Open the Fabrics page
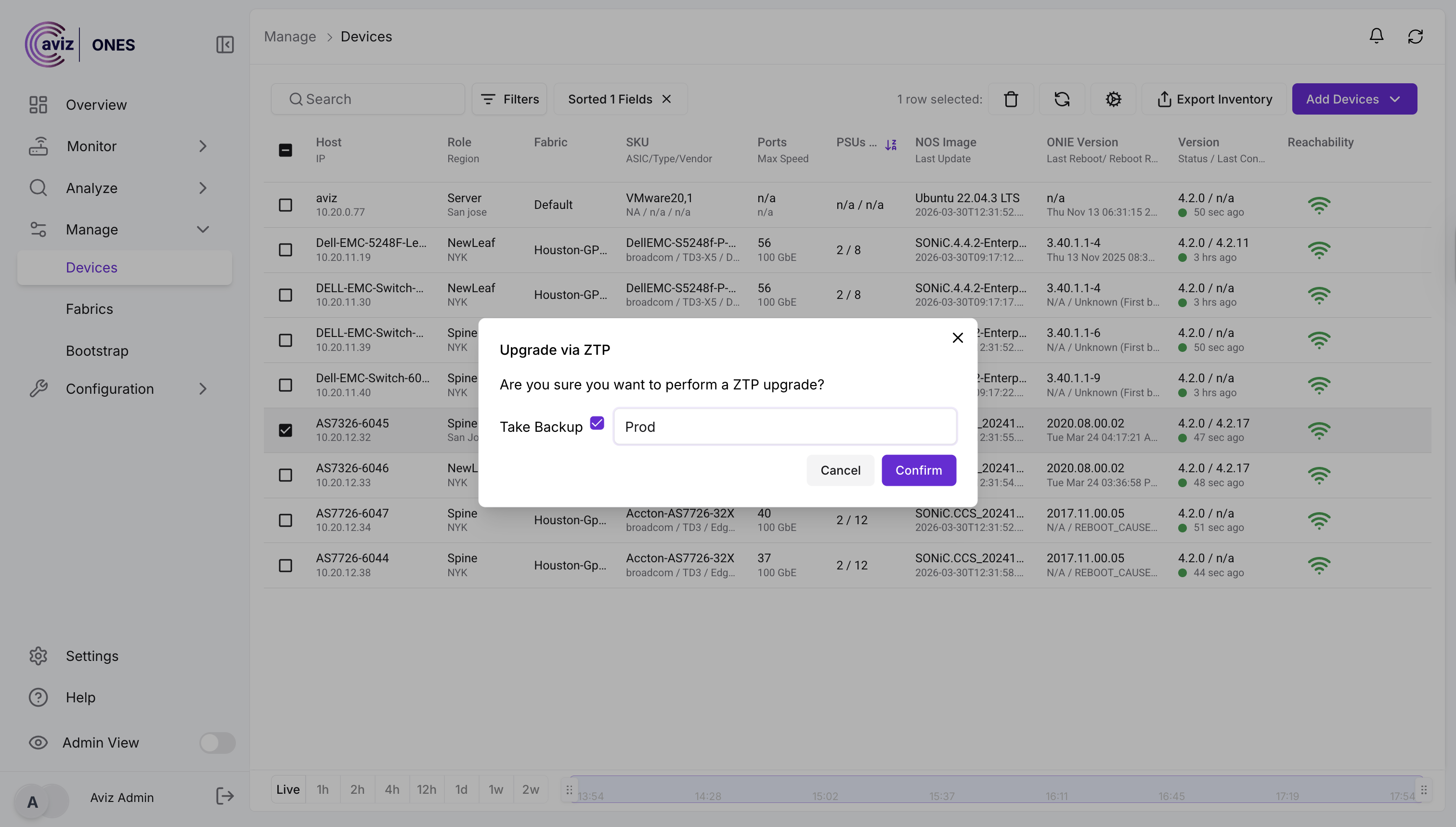The height and width of the screenshot is (827, 1456). pos(89,309)
